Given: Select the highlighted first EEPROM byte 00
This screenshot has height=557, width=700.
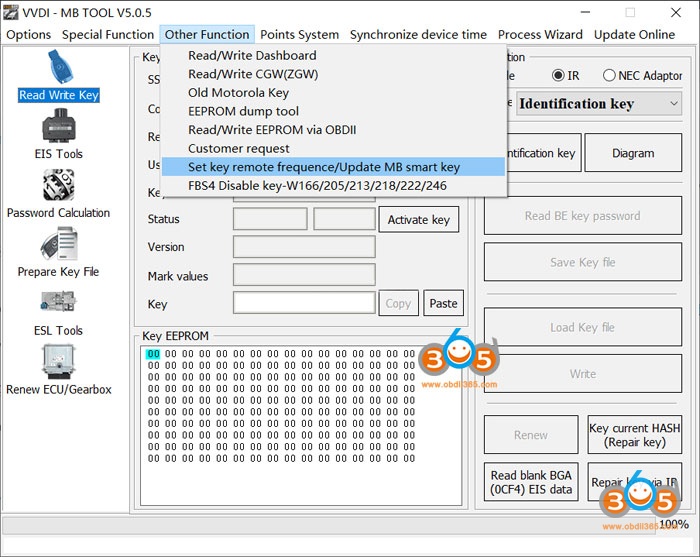Looking at the screenshot, I should click(x=153, y=354).
